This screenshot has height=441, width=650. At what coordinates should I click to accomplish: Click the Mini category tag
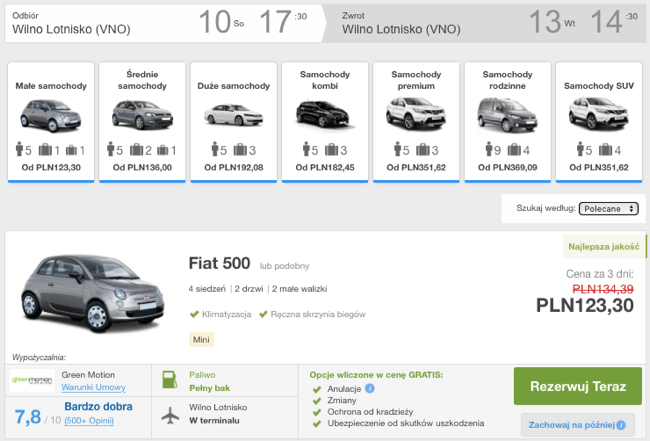click(201, 339)
